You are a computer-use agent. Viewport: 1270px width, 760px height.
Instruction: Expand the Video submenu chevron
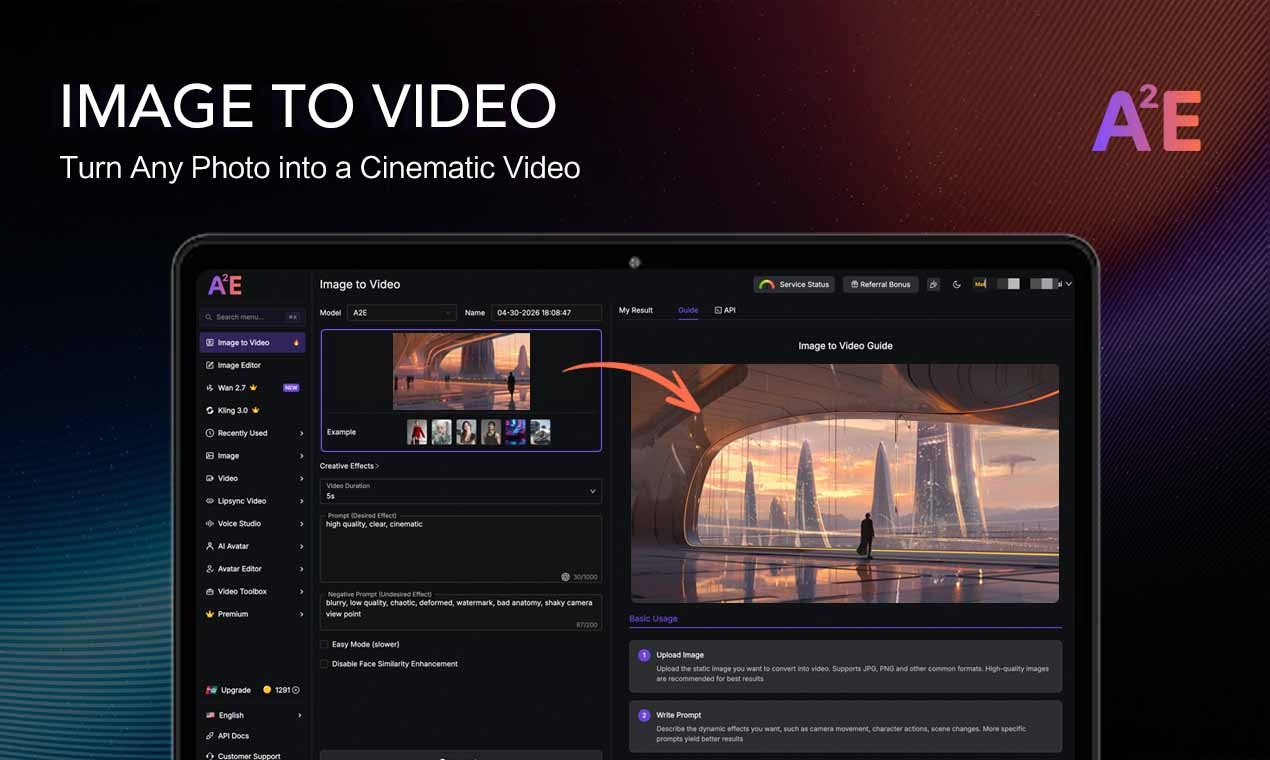pyautogui.click(x=301, y=478)
